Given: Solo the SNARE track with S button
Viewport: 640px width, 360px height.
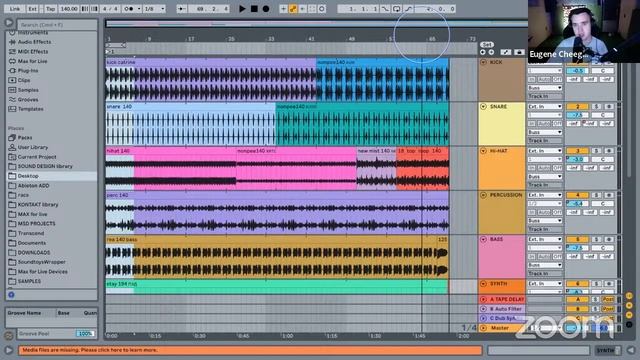Looking at the screenshot, I should coord(596,107).
